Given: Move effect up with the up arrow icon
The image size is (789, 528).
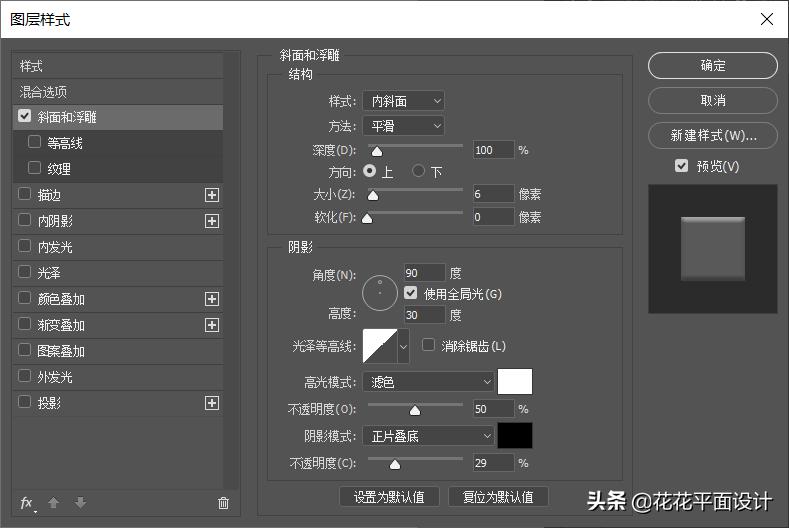Looking at the screenshot, I should click(53, 502).
